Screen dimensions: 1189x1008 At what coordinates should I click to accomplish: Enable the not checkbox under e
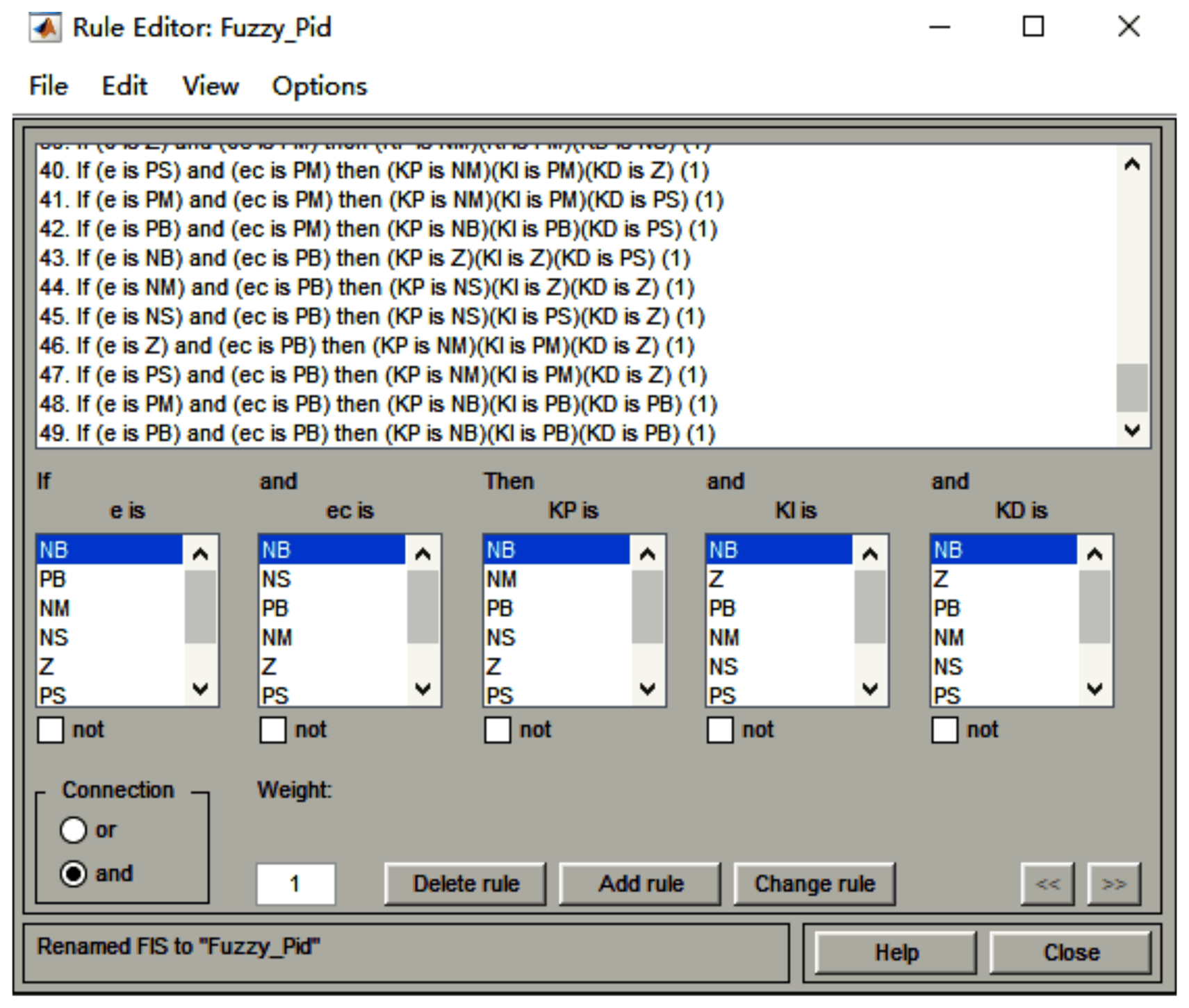coord(51,730)
